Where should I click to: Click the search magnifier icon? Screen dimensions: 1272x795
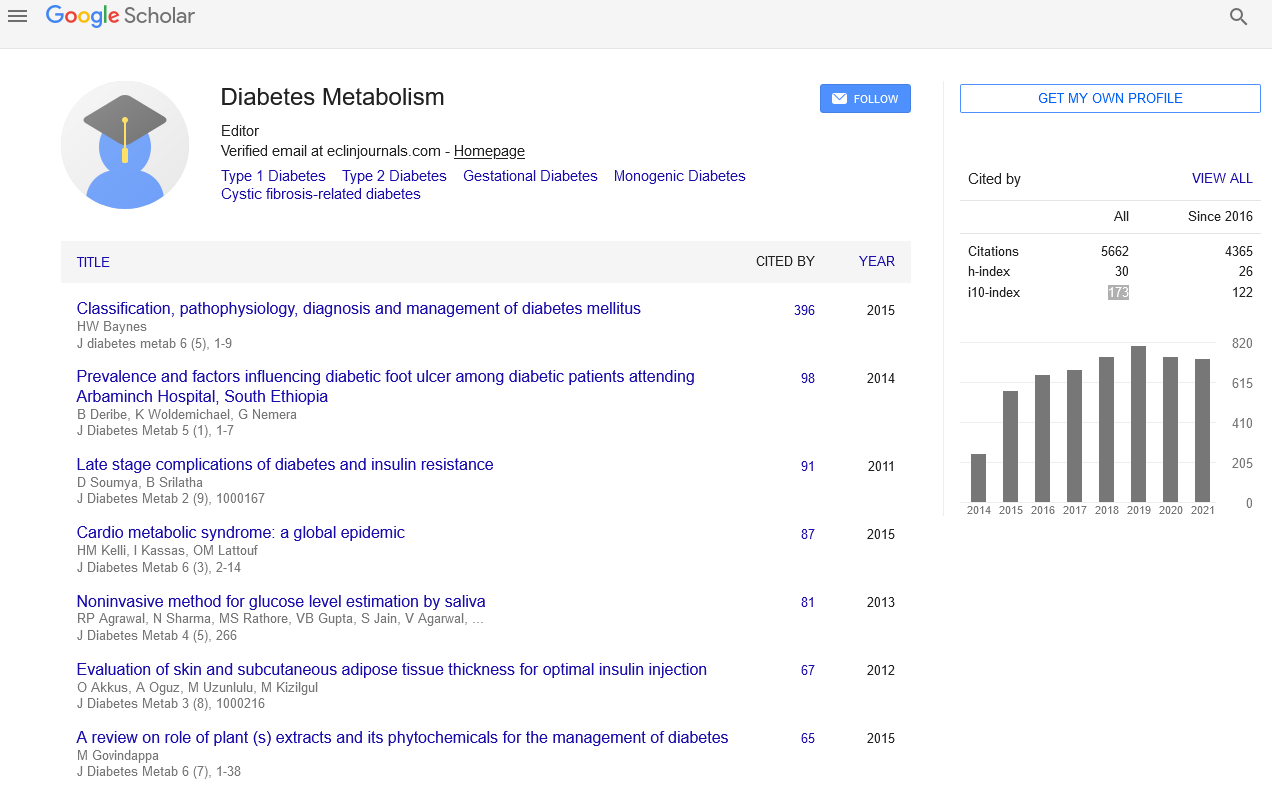pos(1238,17)
